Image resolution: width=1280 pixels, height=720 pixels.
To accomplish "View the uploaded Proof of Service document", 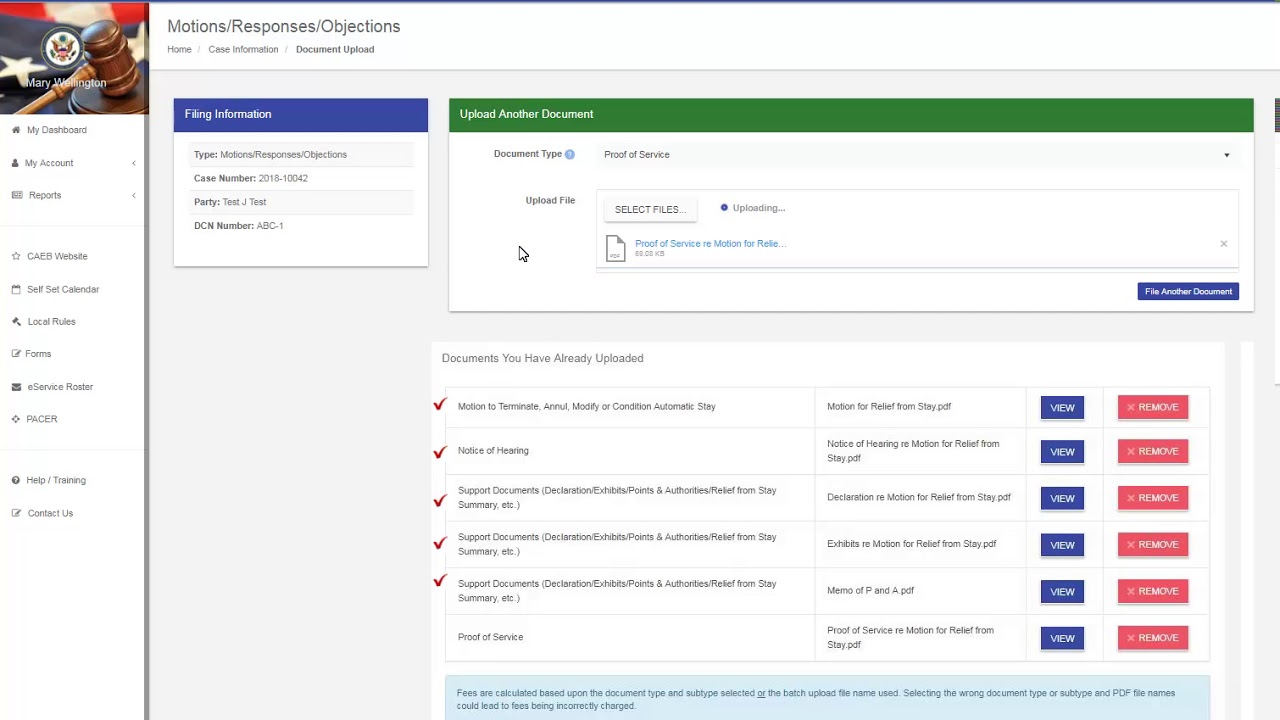I will (1062, 638).
